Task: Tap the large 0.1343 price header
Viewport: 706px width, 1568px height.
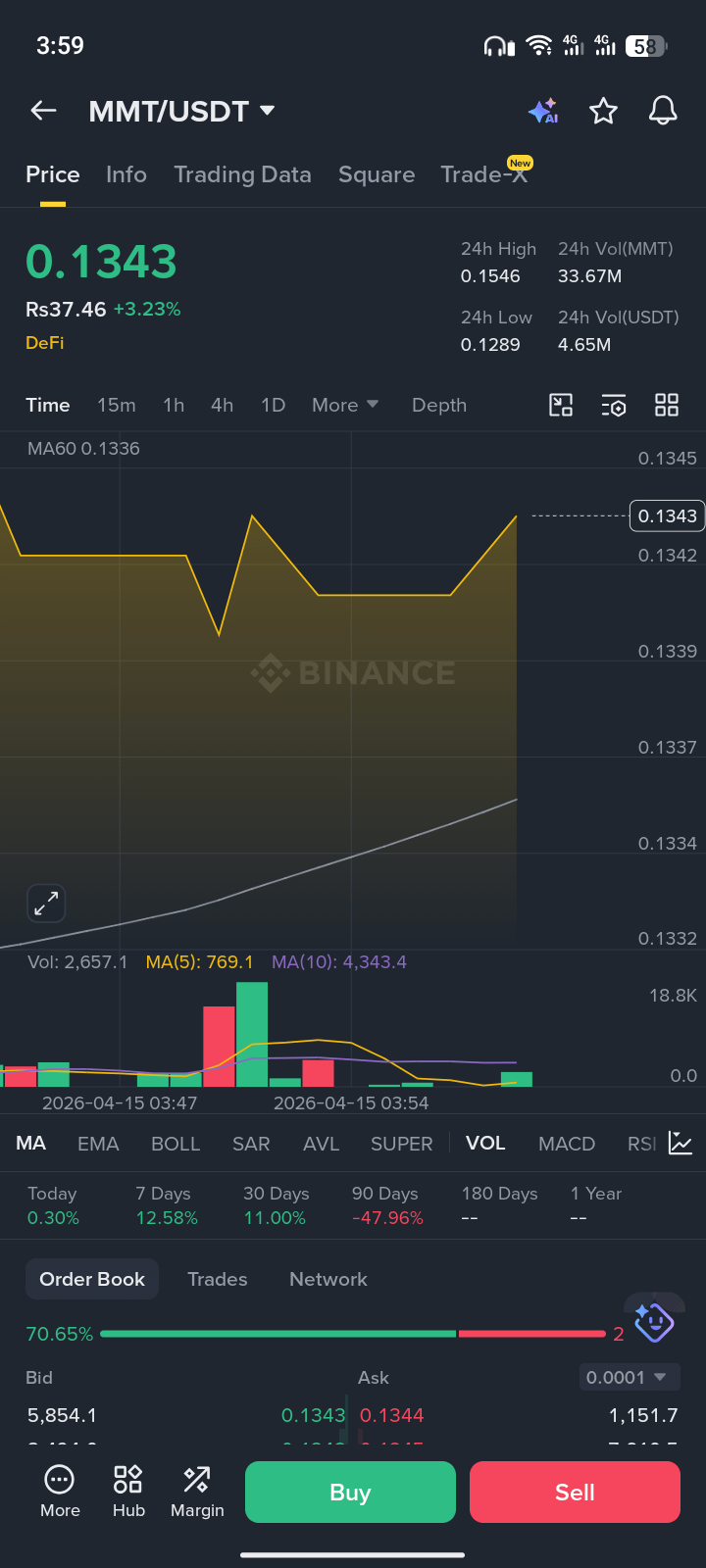Action: pos(101,262)
